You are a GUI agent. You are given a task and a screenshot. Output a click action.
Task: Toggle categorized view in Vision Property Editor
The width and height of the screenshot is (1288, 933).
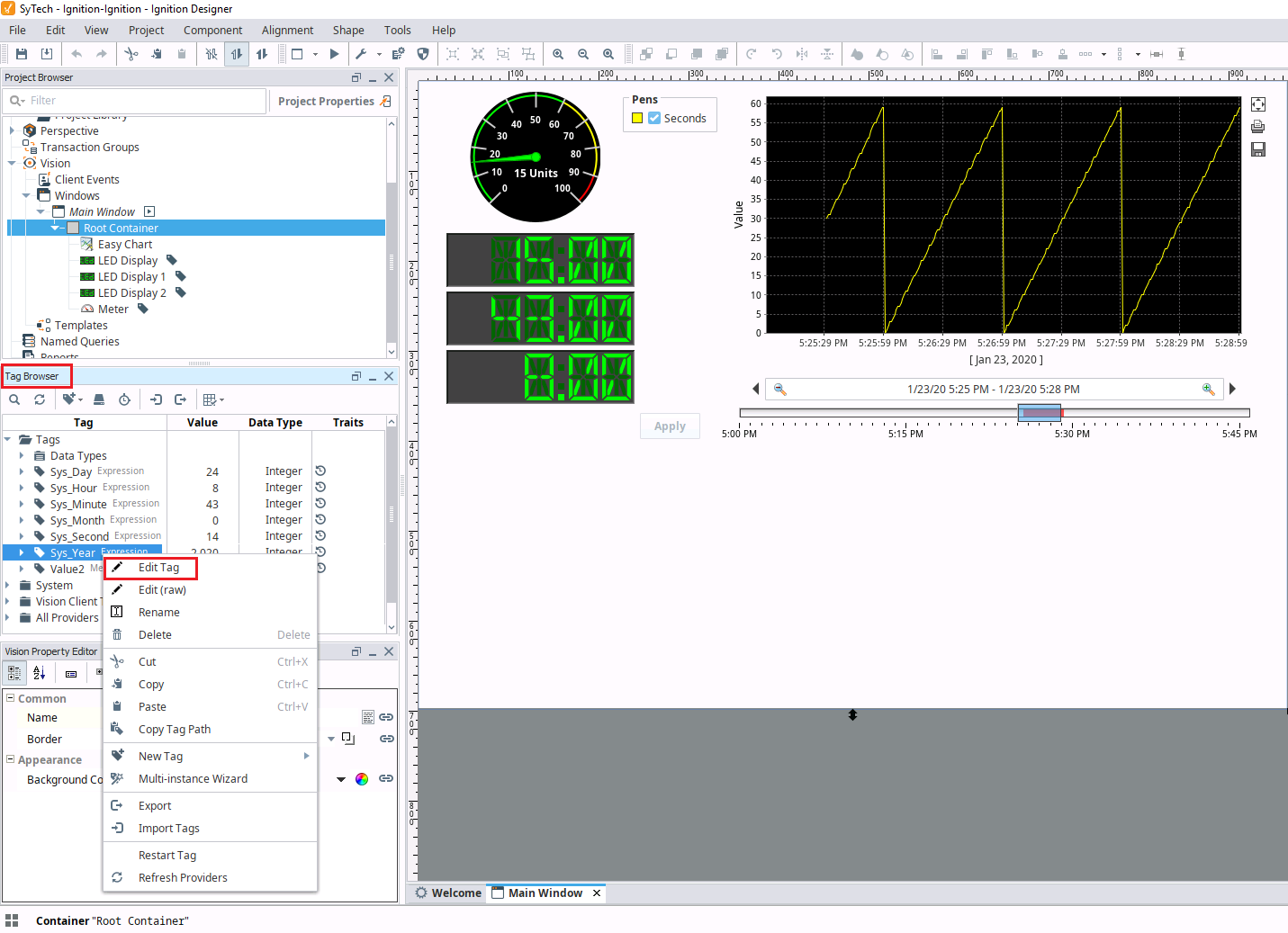[14, 672]
